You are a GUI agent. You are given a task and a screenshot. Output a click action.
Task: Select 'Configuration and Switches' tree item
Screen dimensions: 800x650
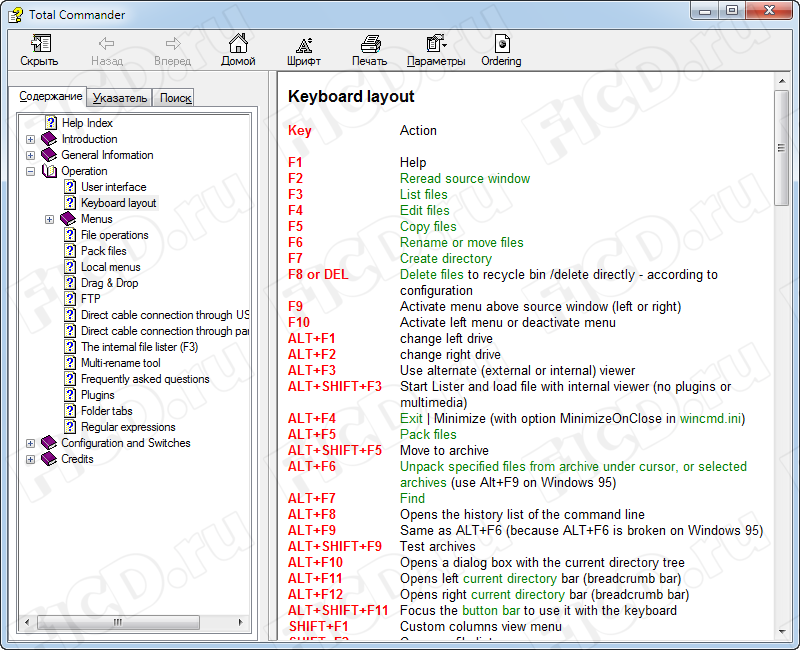pos(126,443)
